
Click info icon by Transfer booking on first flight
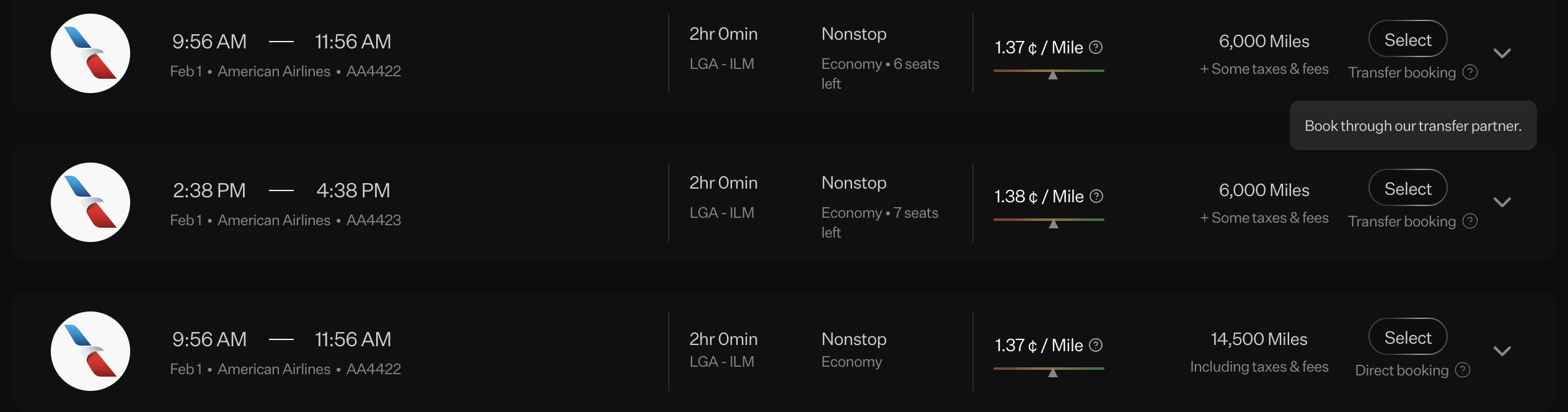pyautogui.click(x=1470, y=72)
